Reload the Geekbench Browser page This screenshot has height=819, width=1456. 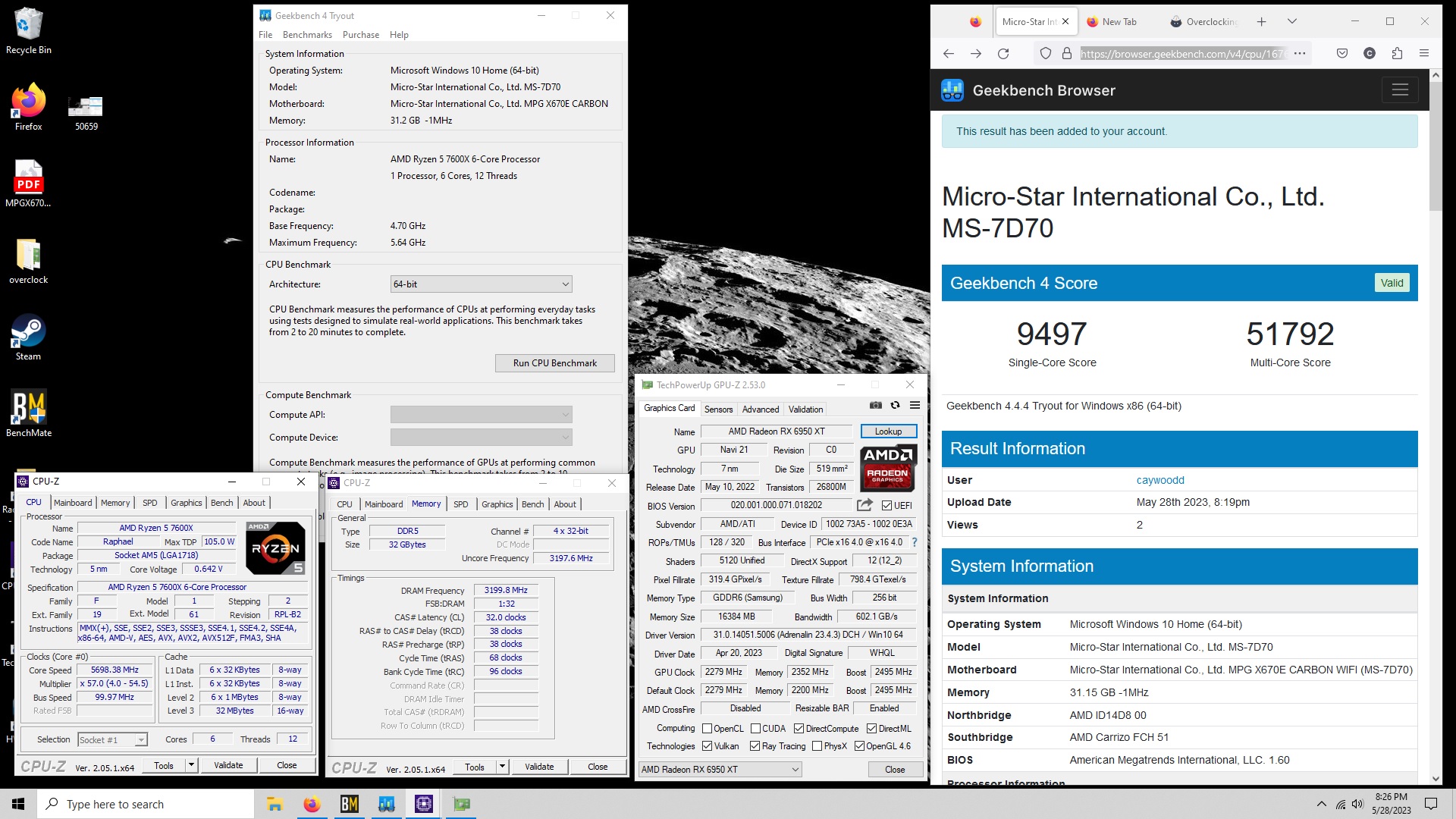pyautogui.click(x=1003, y=53)
